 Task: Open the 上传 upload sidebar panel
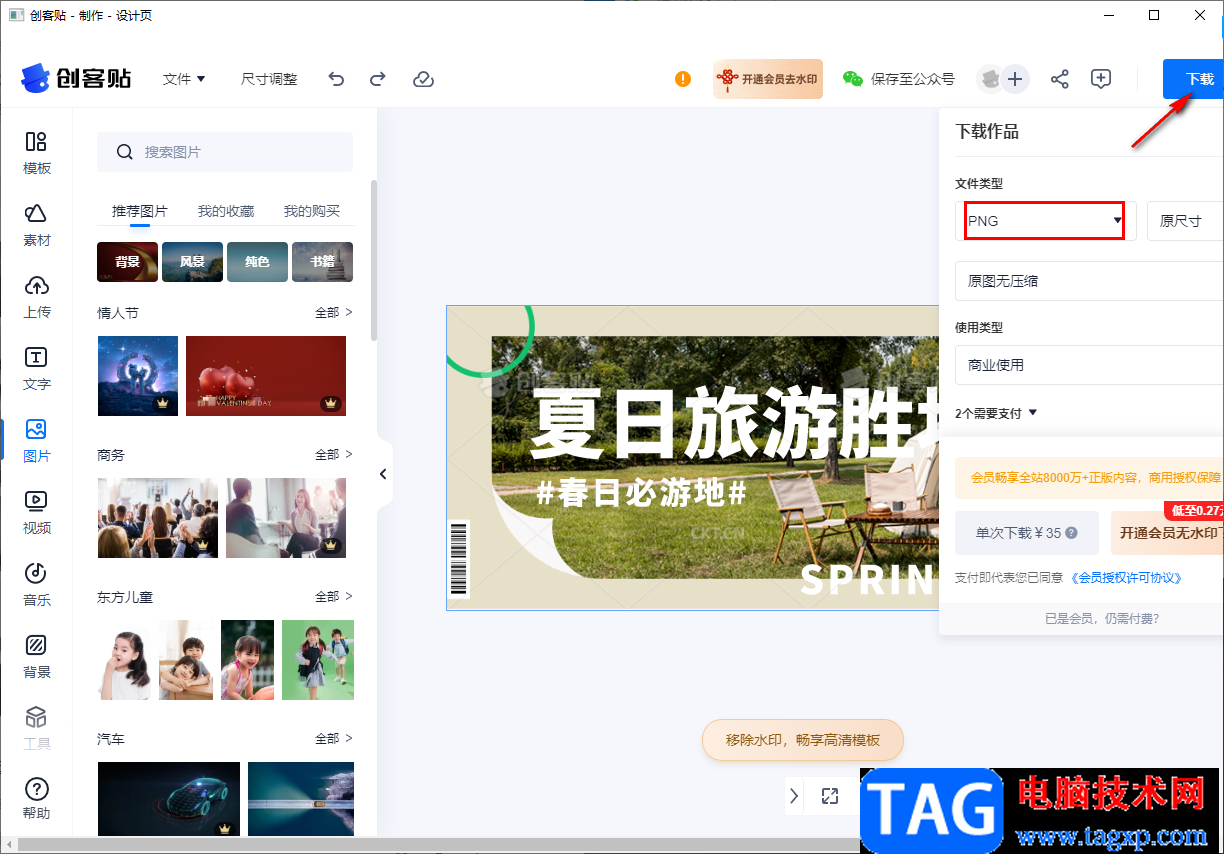click(x=37, y=297)
